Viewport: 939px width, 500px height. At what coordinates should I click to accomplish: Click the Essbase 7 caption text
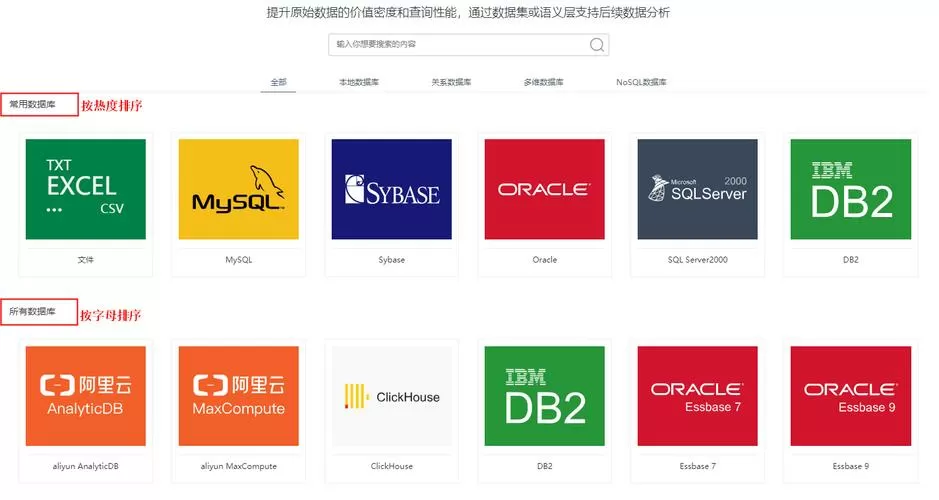[698, 466]
